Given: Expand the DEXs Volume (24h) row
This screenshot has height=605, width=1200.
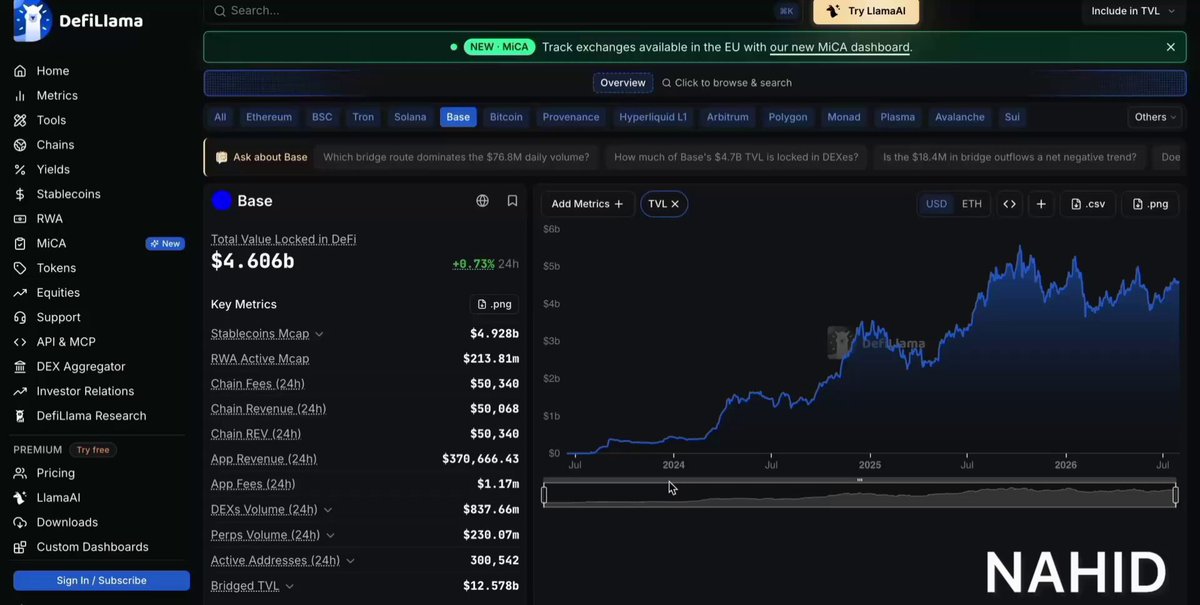Looking at the screenshot, I should (x=328, y=510).
